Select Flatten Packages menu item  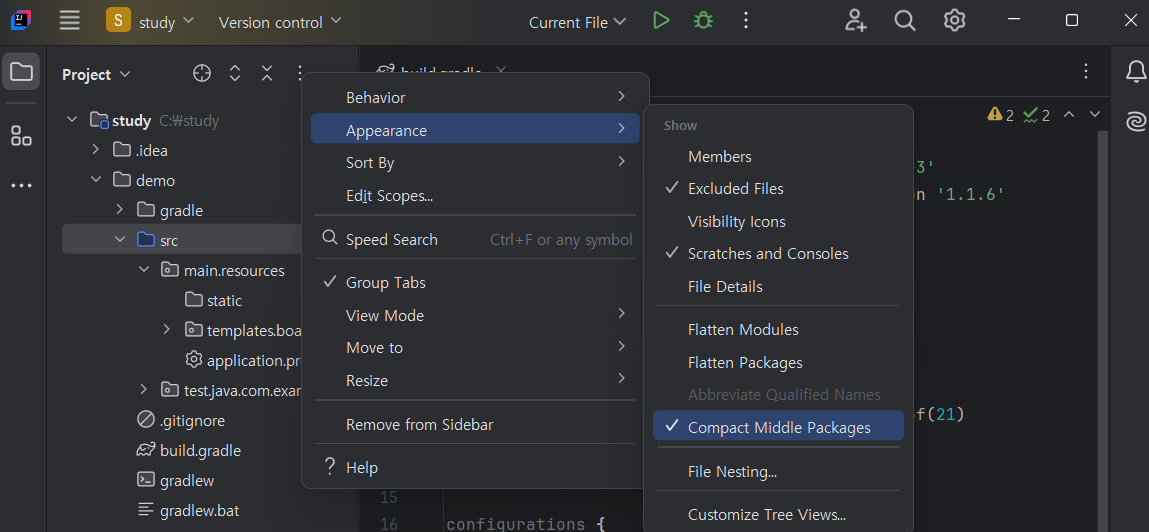tap(745, 363)
